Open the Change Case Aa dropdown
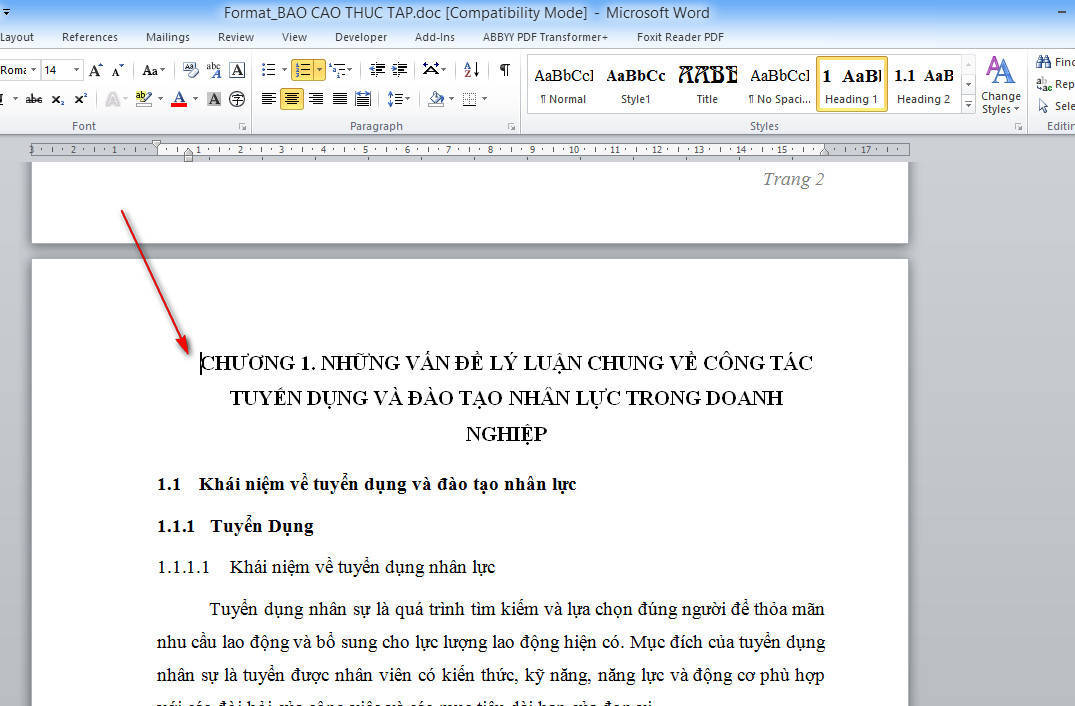Viewport: 1075px width, 706px height. tap(154, 70)
